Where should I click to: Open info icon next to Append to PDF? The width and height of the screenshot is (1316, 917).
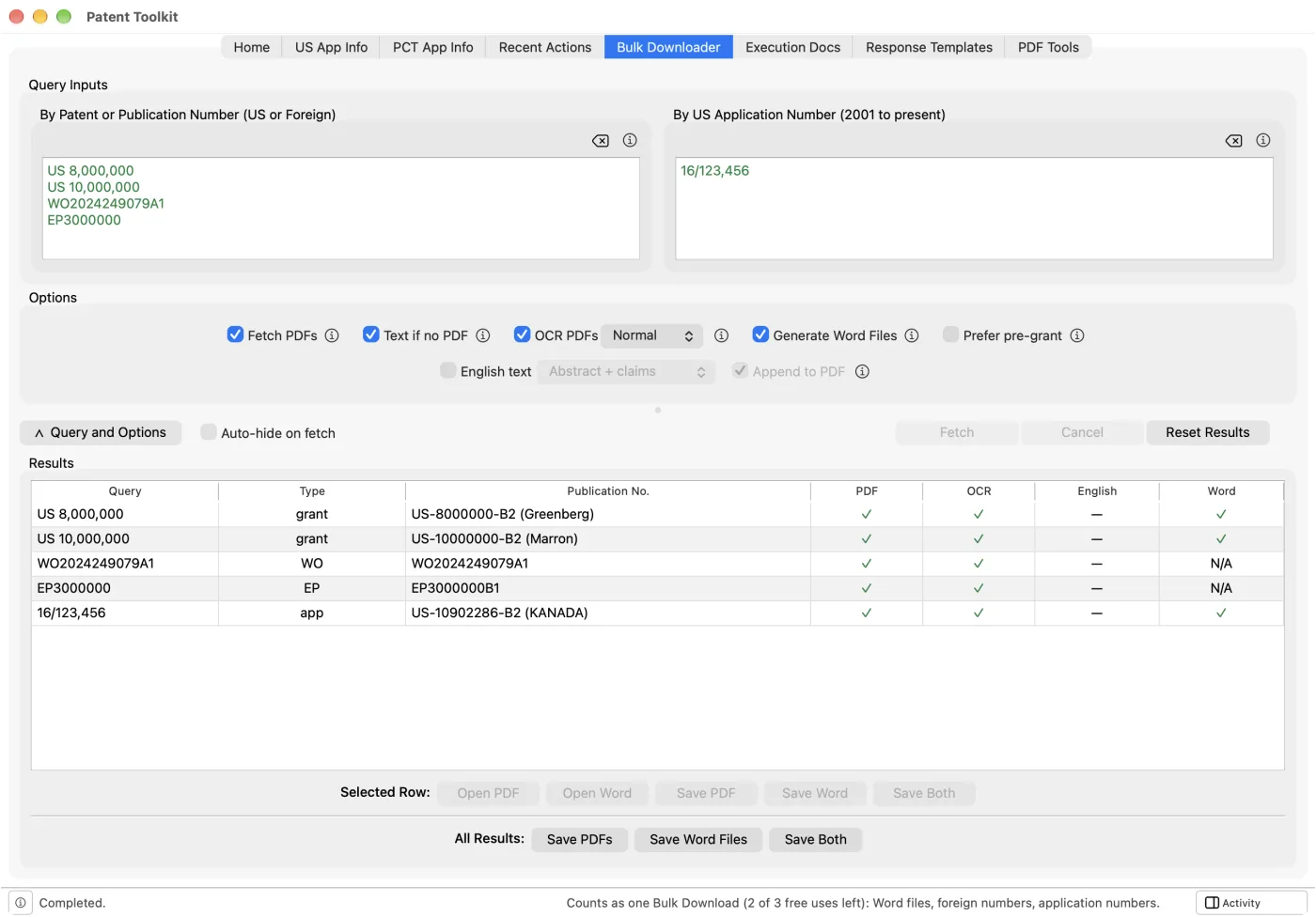(x=862, y=371)
